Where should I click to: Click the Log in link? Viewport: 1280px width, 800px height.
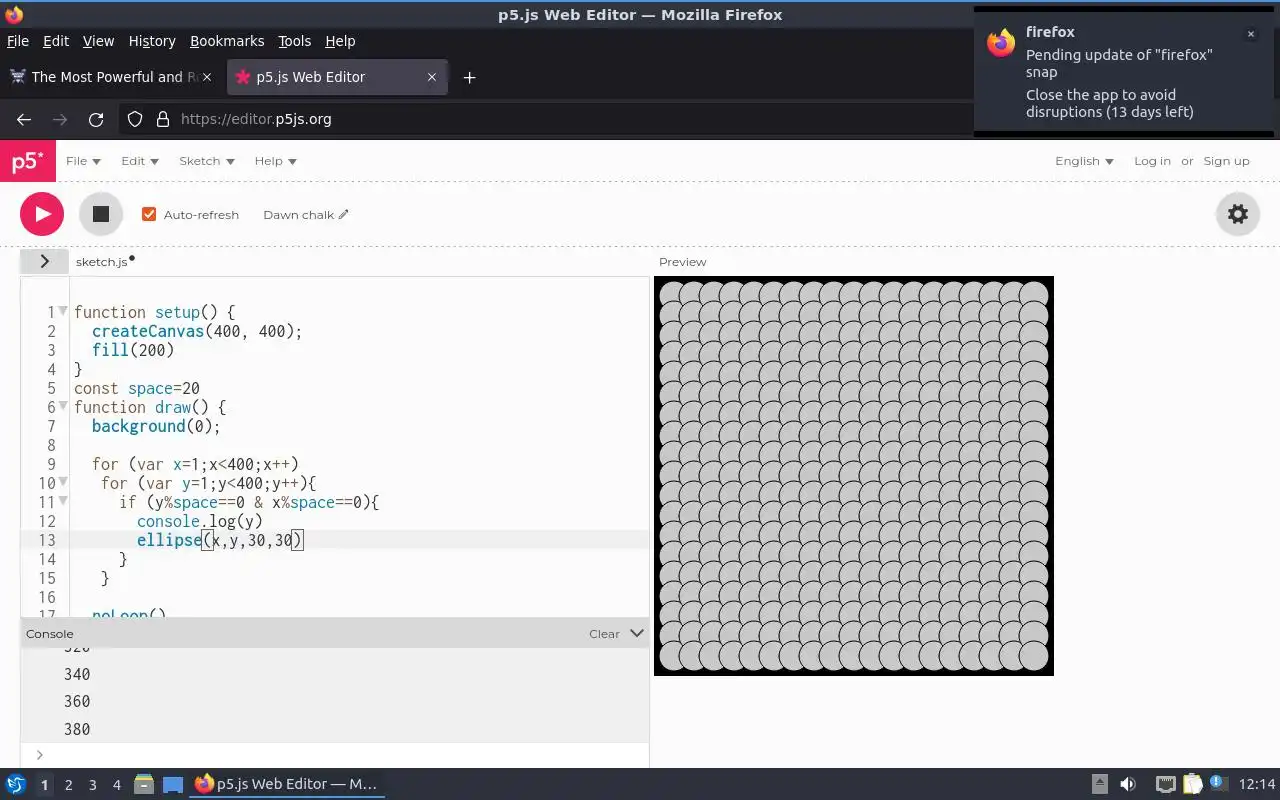(x=1152, y=161)
